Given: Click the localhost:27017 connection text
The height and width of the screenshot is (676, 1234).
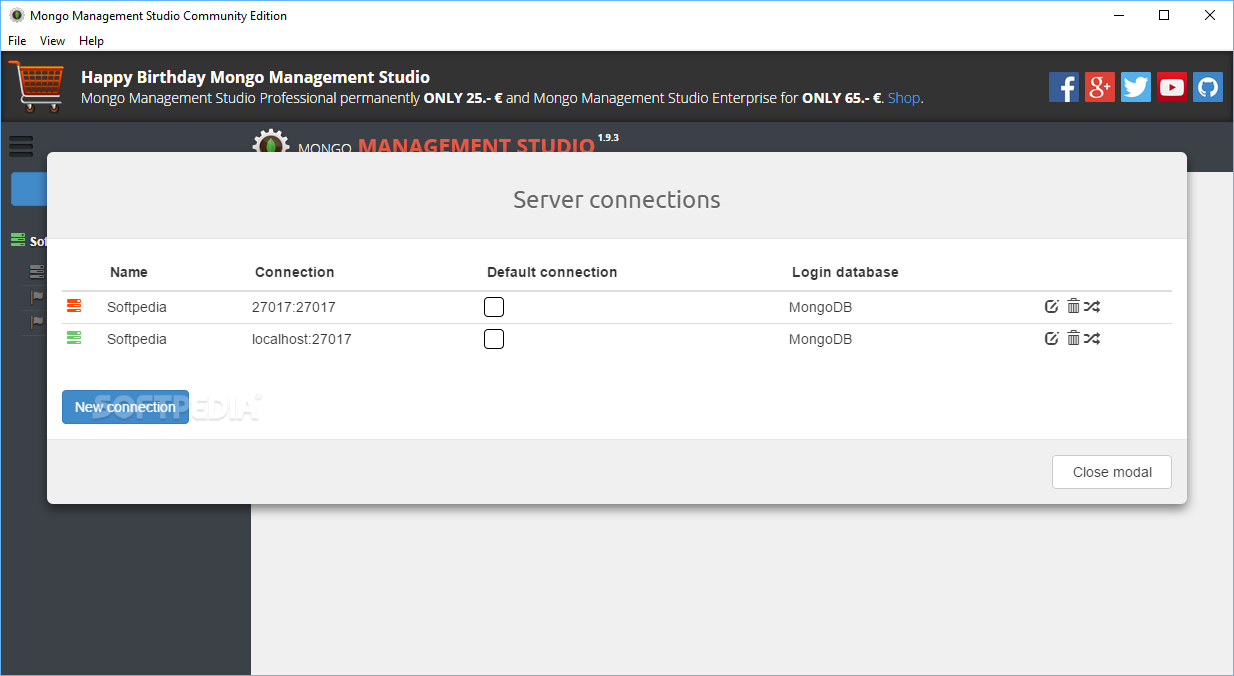Looking at the screenshot, I should click(302, 339).
